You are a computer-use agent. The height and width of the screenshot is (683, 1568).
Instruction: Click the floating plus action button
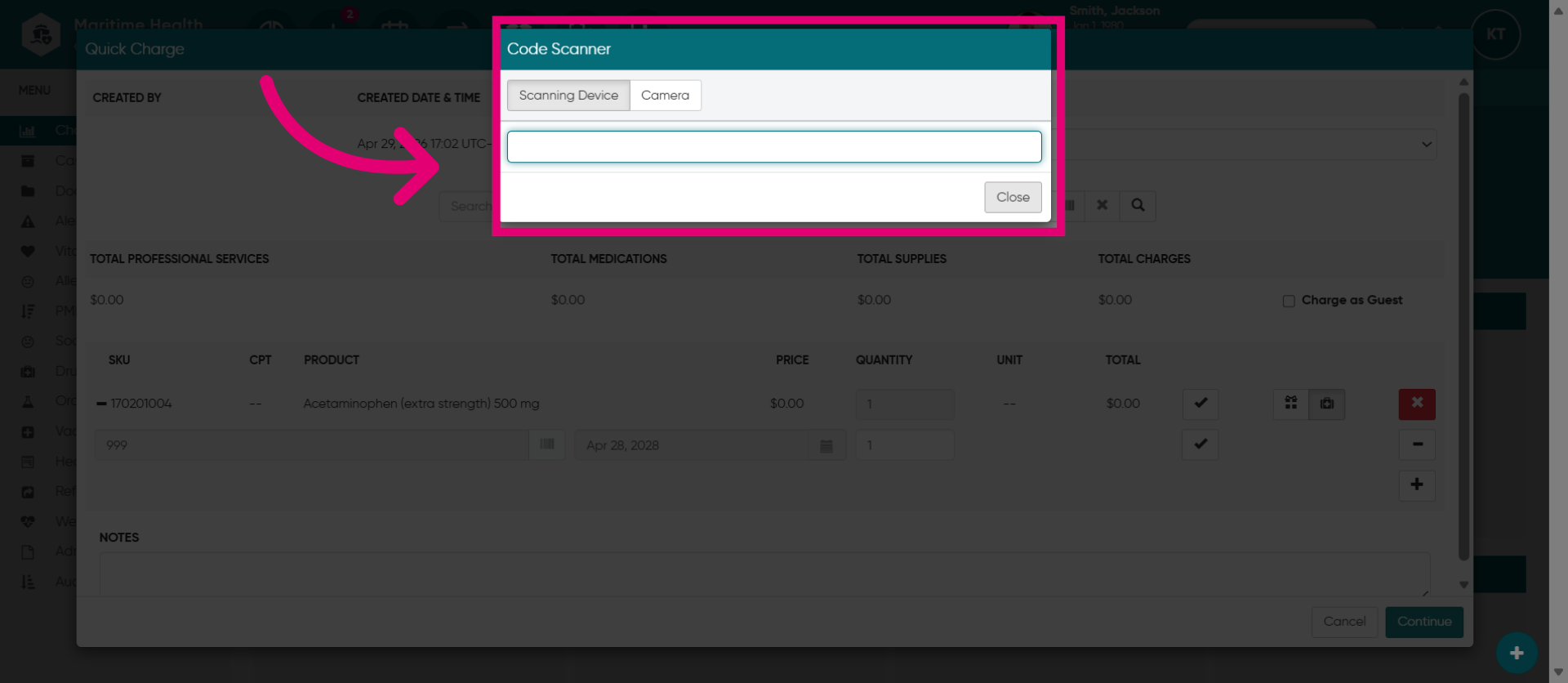[x=1517, y=653]
